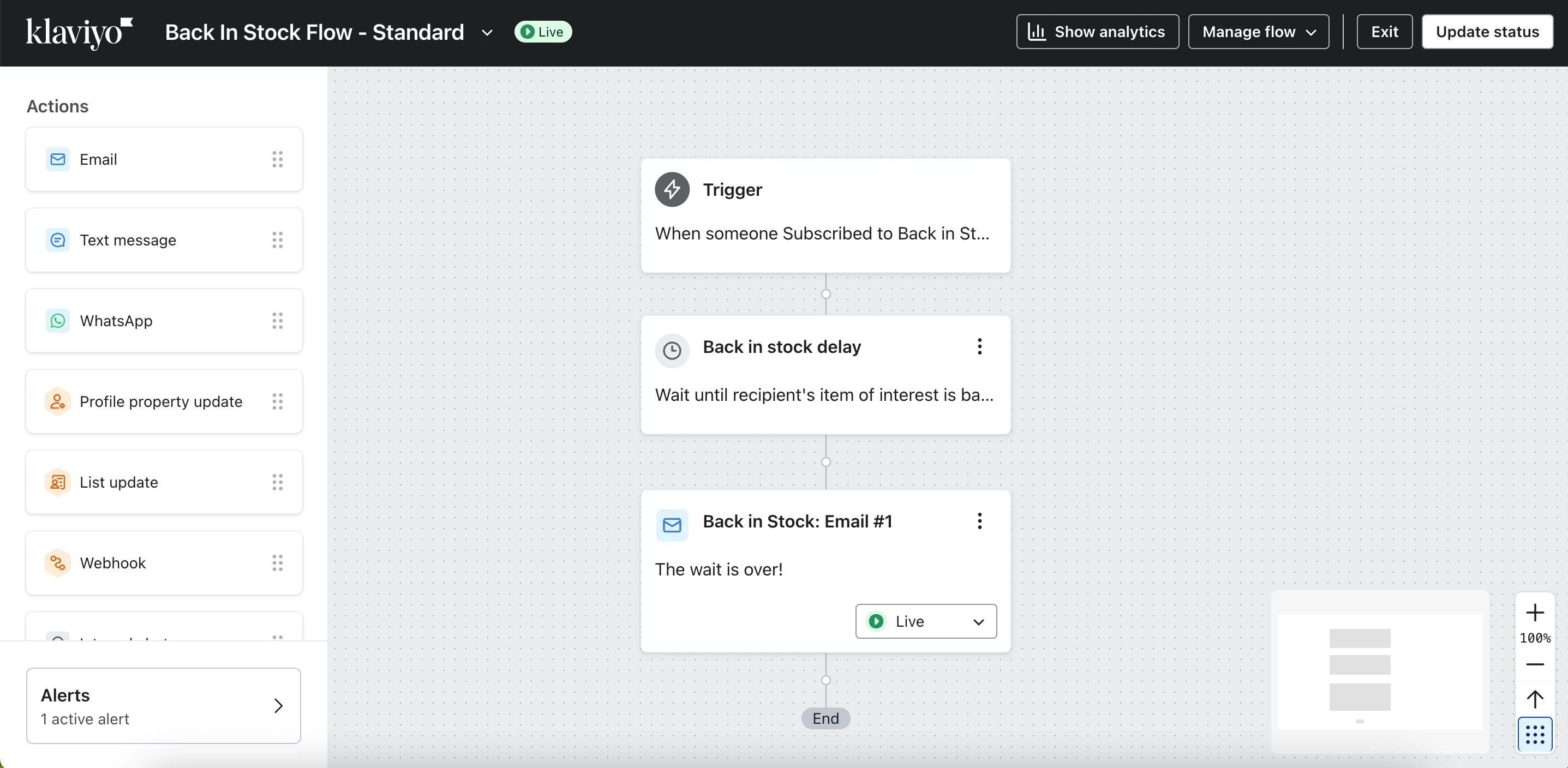The image size is (1568, 768).
Task: Open Email #1 three-dot options menu
Action: coord(979,521)
